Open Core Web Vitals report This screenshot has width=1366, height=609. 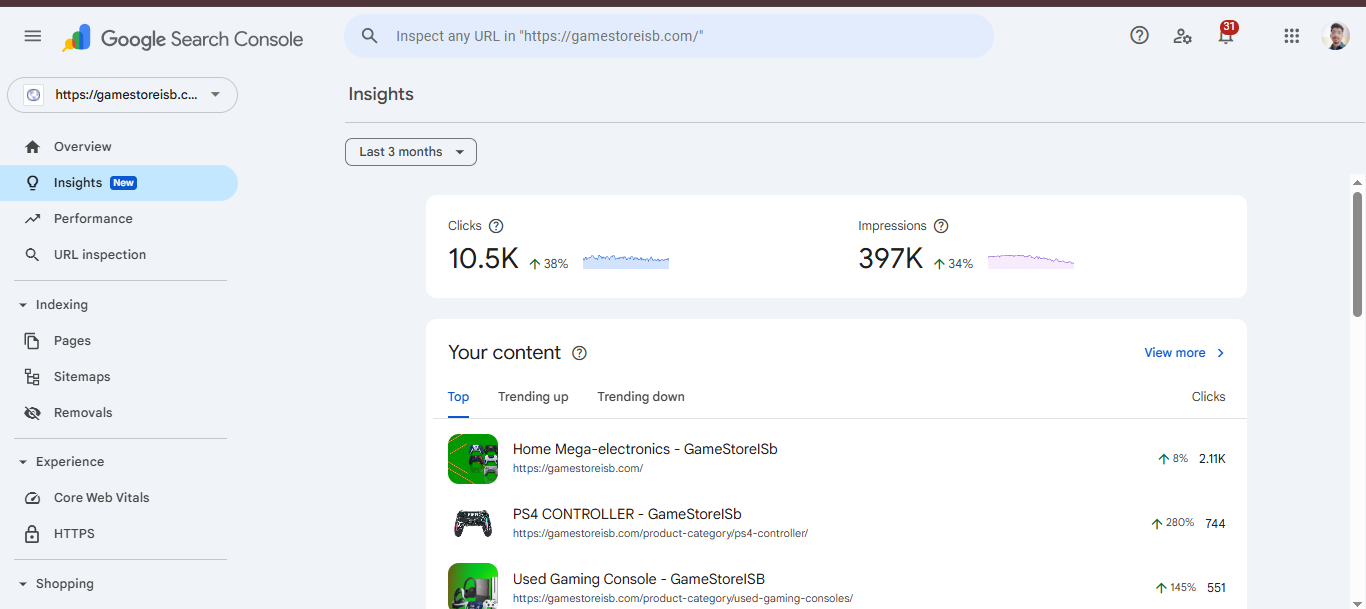(x=101, y=498)
